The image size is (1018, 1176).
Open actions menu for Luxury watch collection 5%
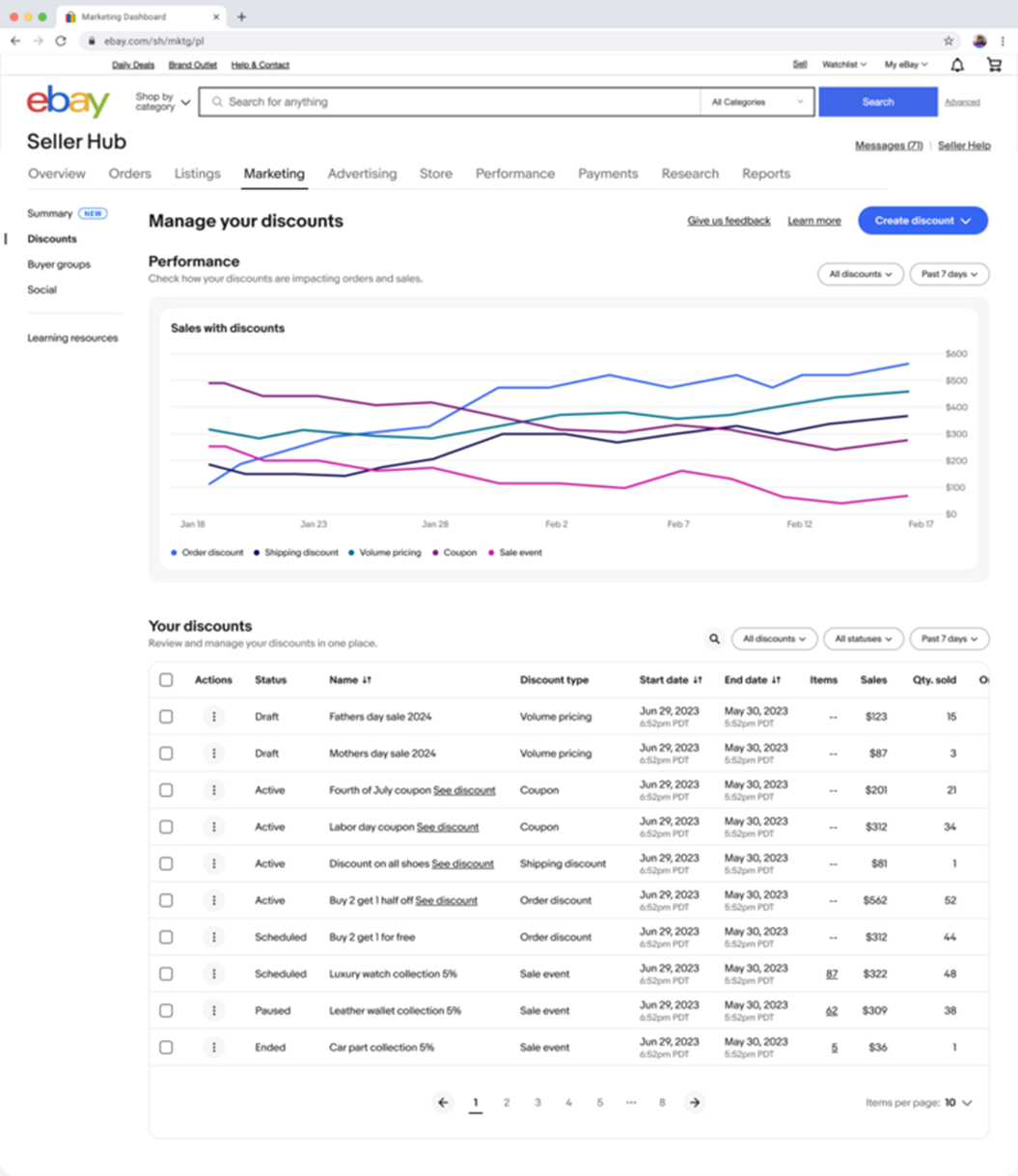point(214,973)
